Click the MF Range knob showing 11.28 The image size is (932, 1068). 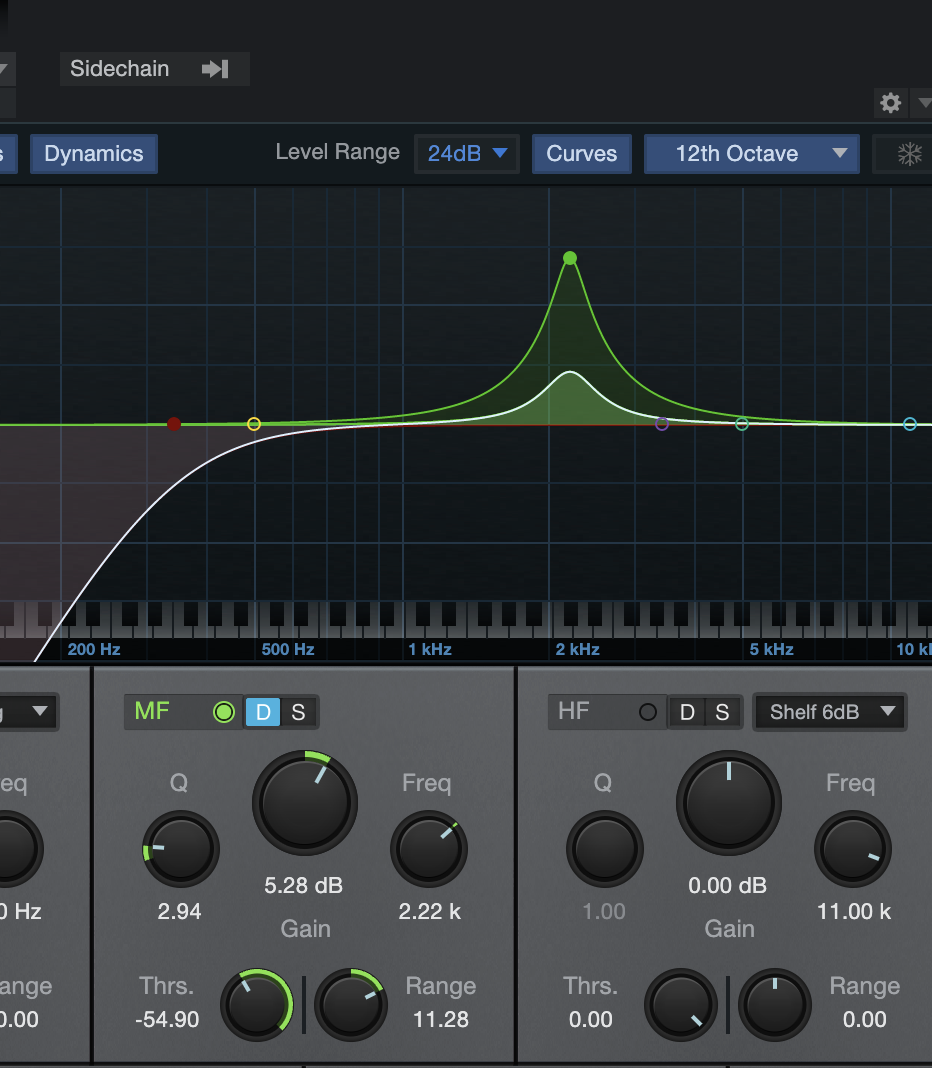pos(351,1004)
